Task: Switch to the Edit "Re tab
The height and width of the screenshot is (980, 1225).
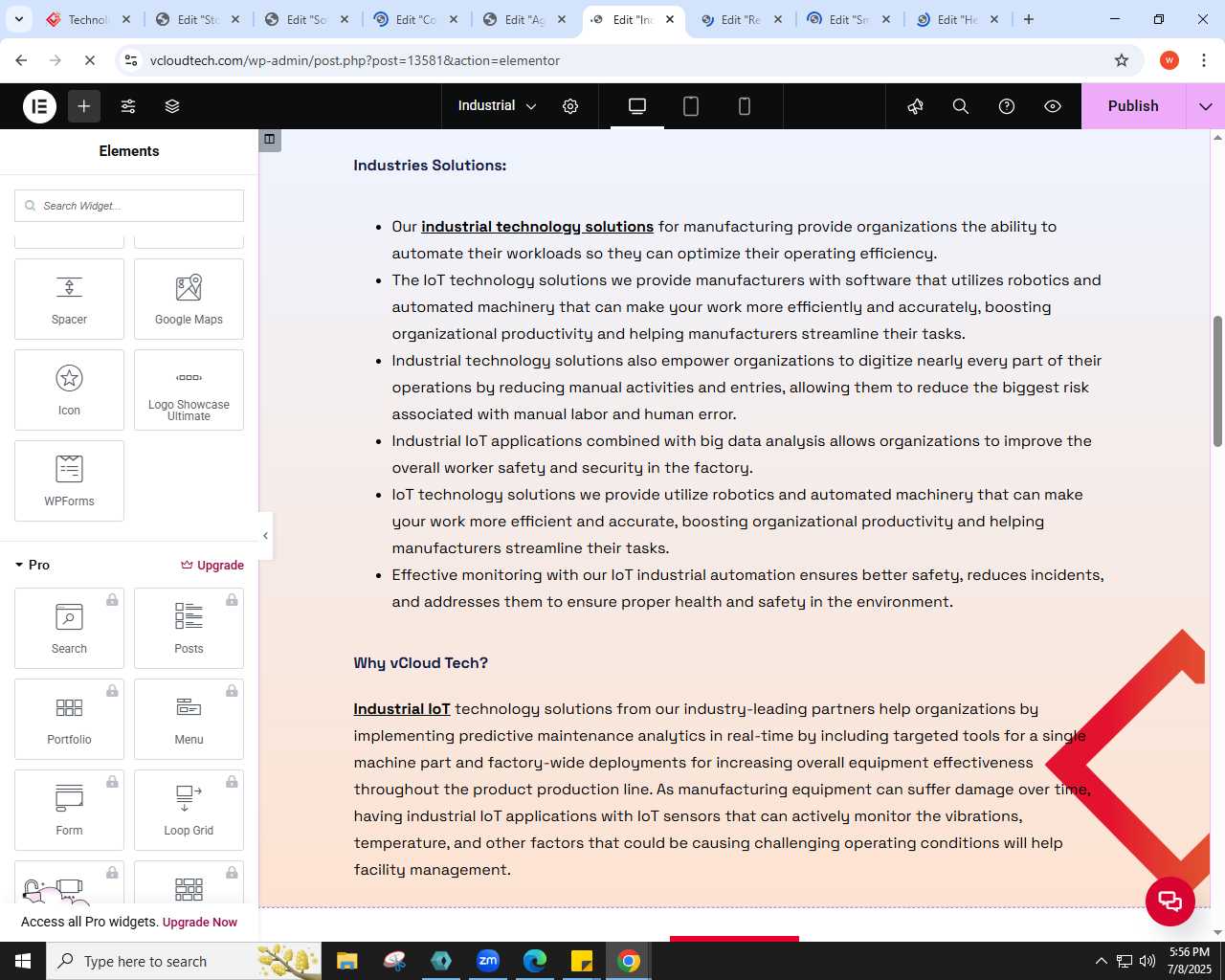Action: pyautogui.click(x=742, y=19)
